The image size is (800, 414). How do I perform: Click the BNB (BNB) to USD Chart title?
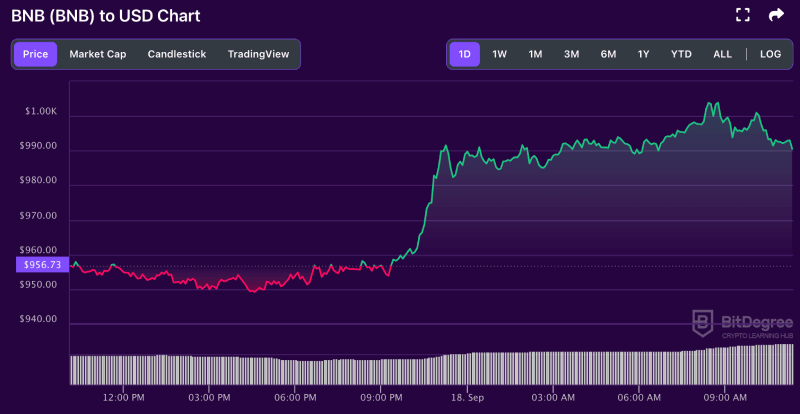coord(106,16)
